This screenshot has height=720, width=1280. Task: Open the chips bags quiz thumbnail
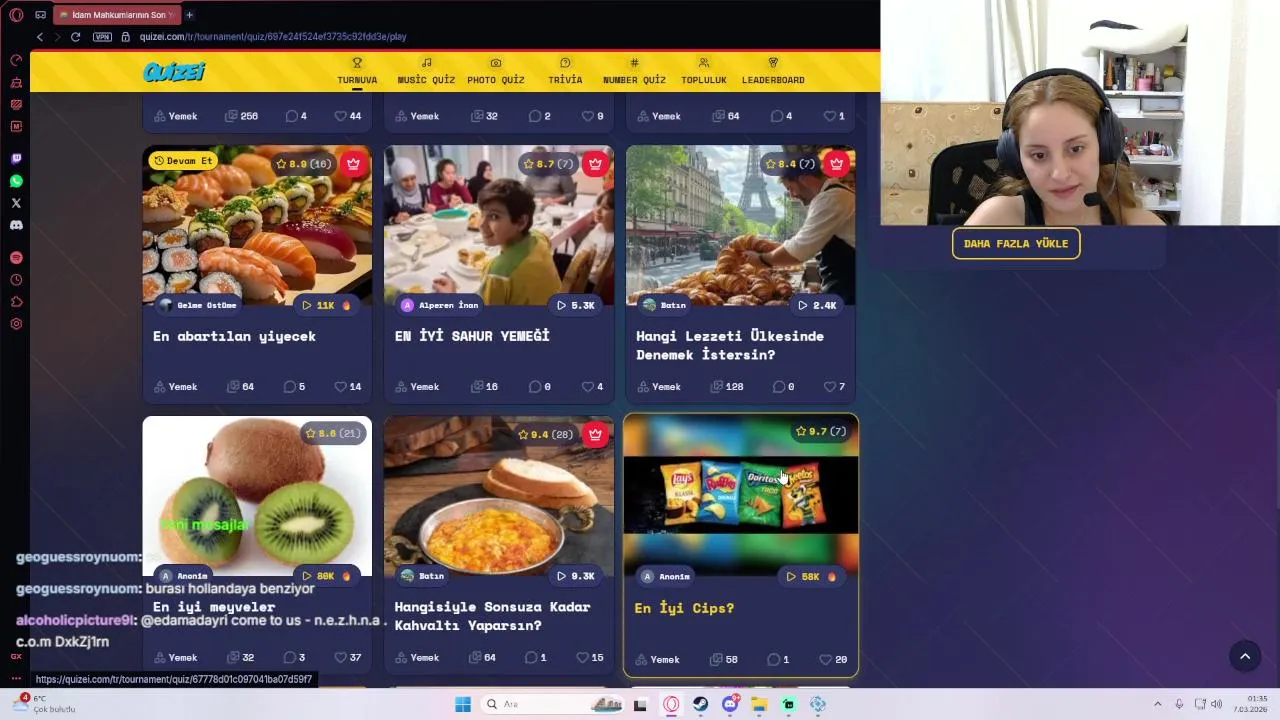[741, 497]
